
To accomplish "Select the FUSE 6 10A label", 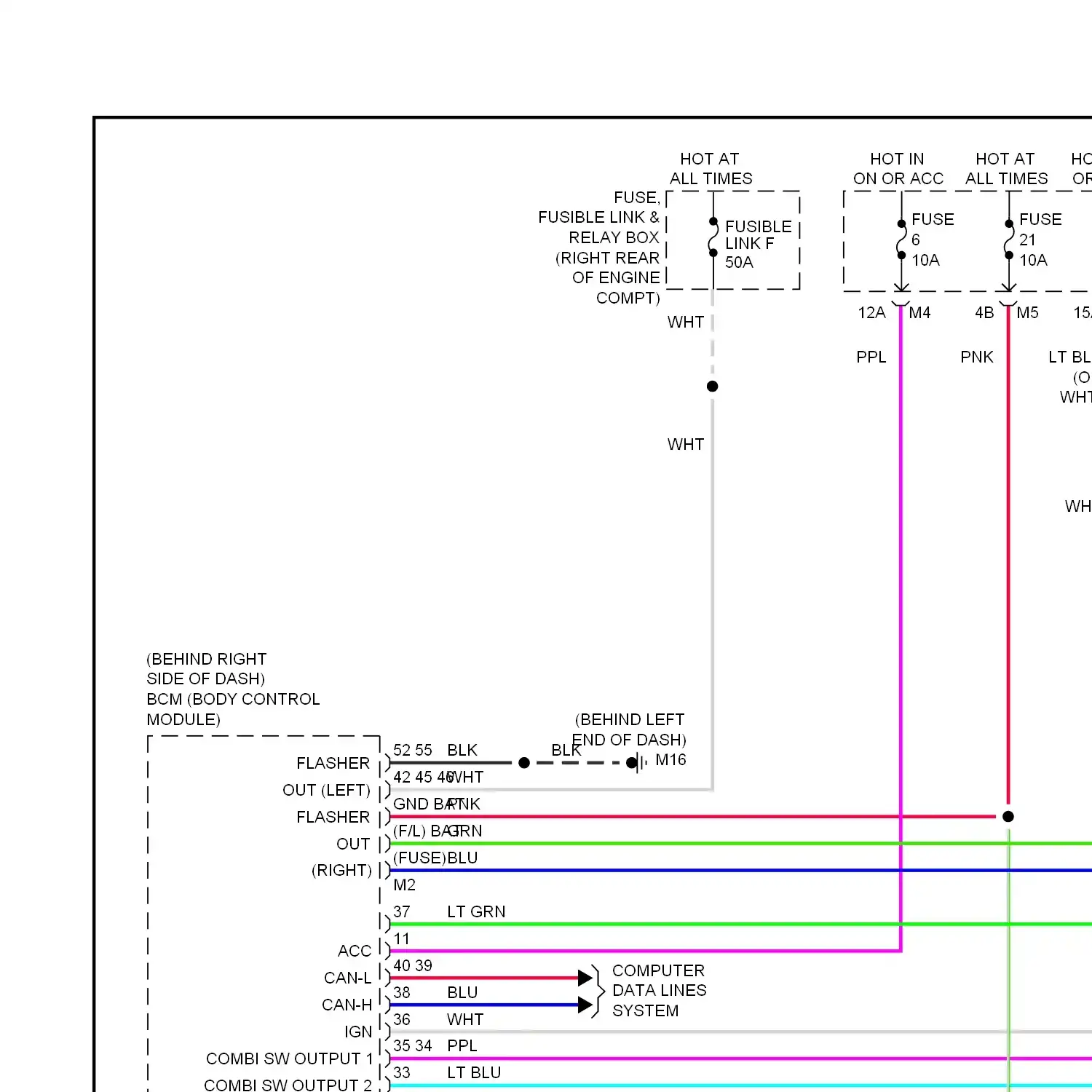I will (932, 240).
